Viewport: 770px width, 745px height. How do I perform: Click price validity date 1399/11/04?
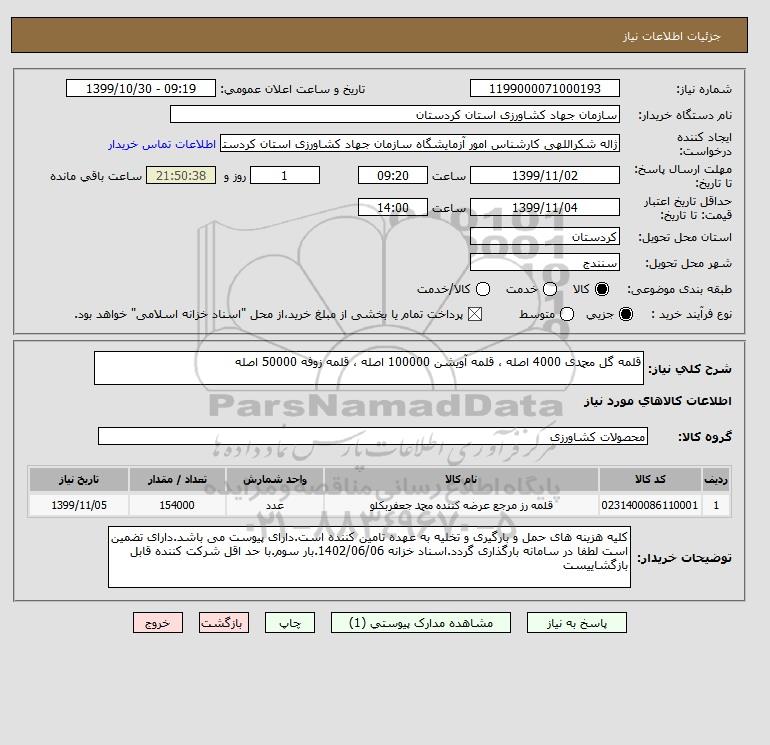tap(545, 207)
